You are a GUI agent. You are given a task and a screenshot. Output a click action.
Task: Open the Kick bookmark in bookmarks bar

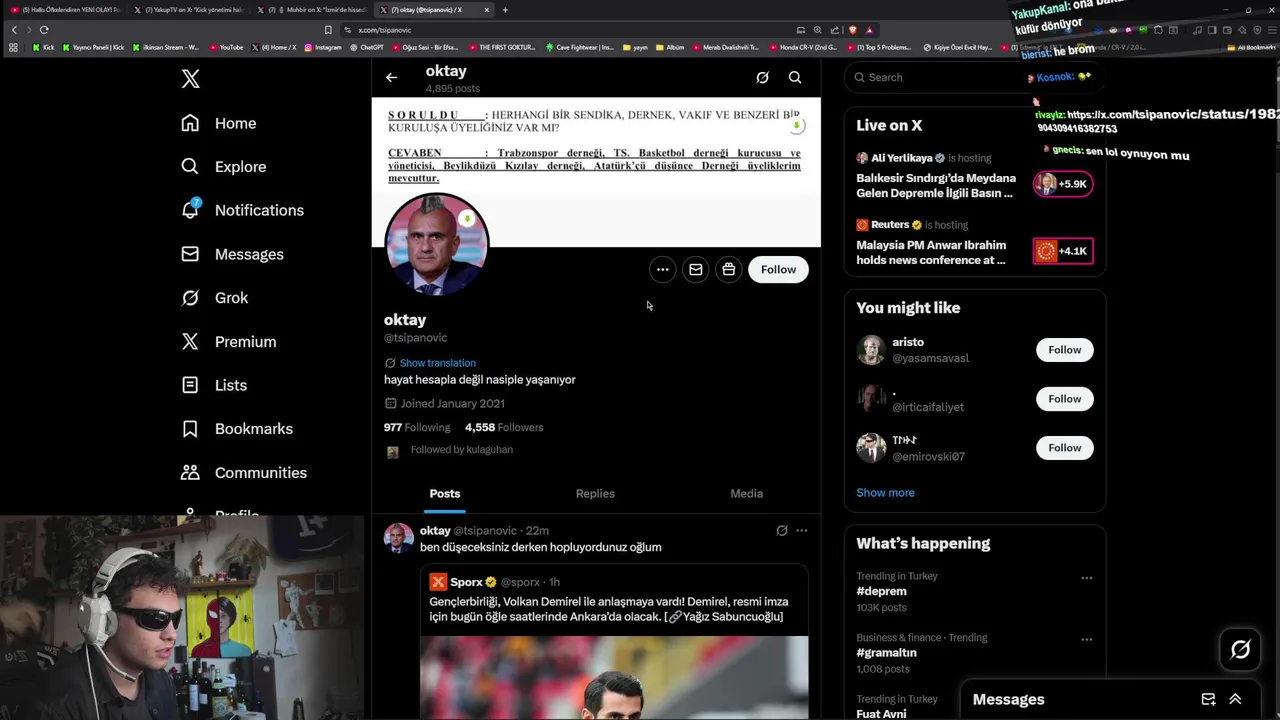(x=43, y=47)
